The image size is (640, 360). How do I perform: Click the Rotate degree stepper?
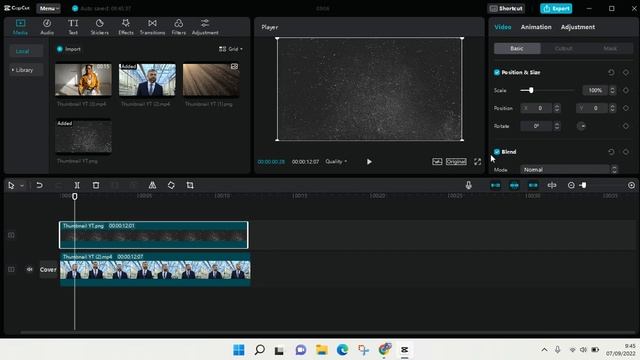557,126
